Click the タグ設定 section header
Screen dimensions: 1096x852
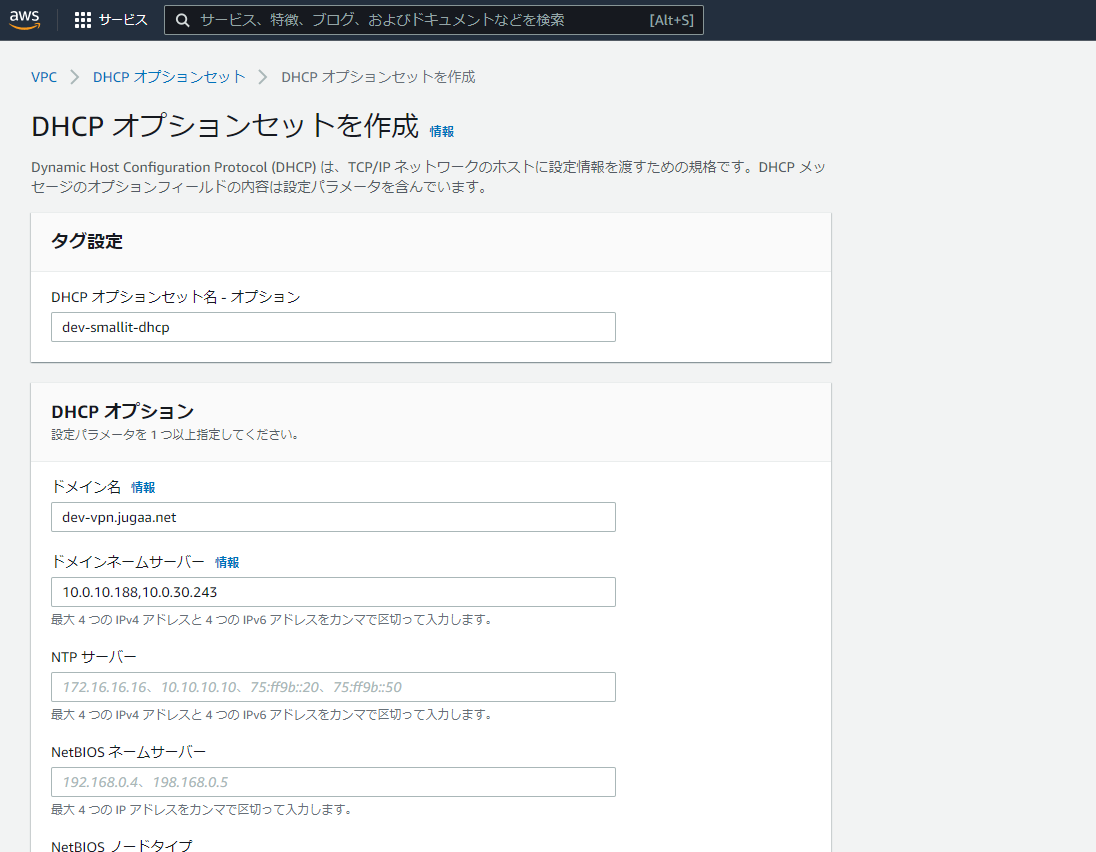[86, 241]
